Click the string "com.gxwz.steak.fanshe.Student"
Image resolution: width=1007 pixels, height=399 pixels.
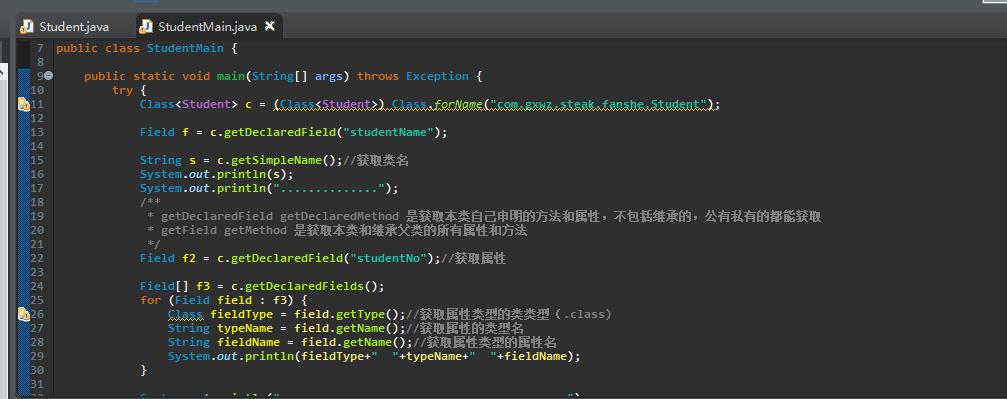pyautogui.click(x=598, y=104)
